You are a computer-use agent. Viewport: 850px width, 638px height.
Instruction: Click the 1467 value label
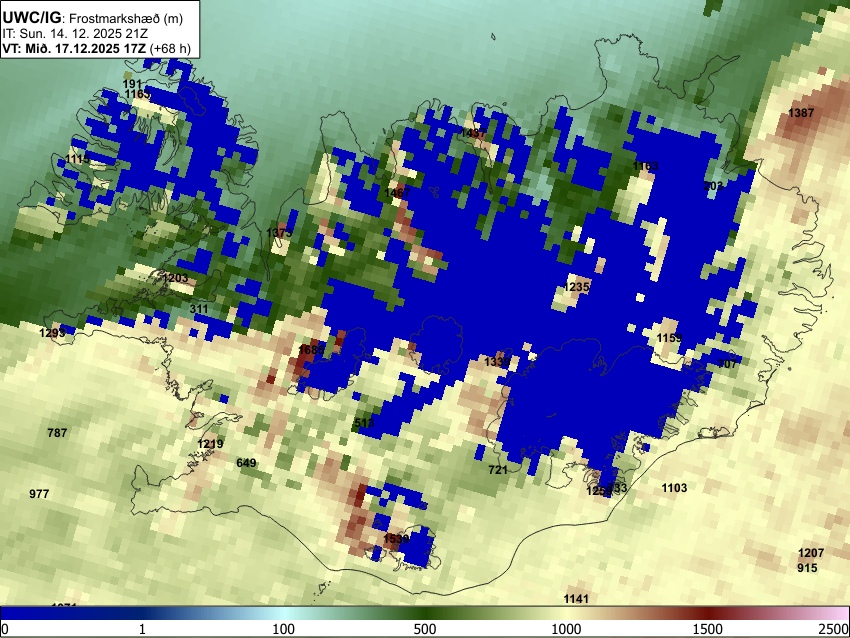pos(397,193)
